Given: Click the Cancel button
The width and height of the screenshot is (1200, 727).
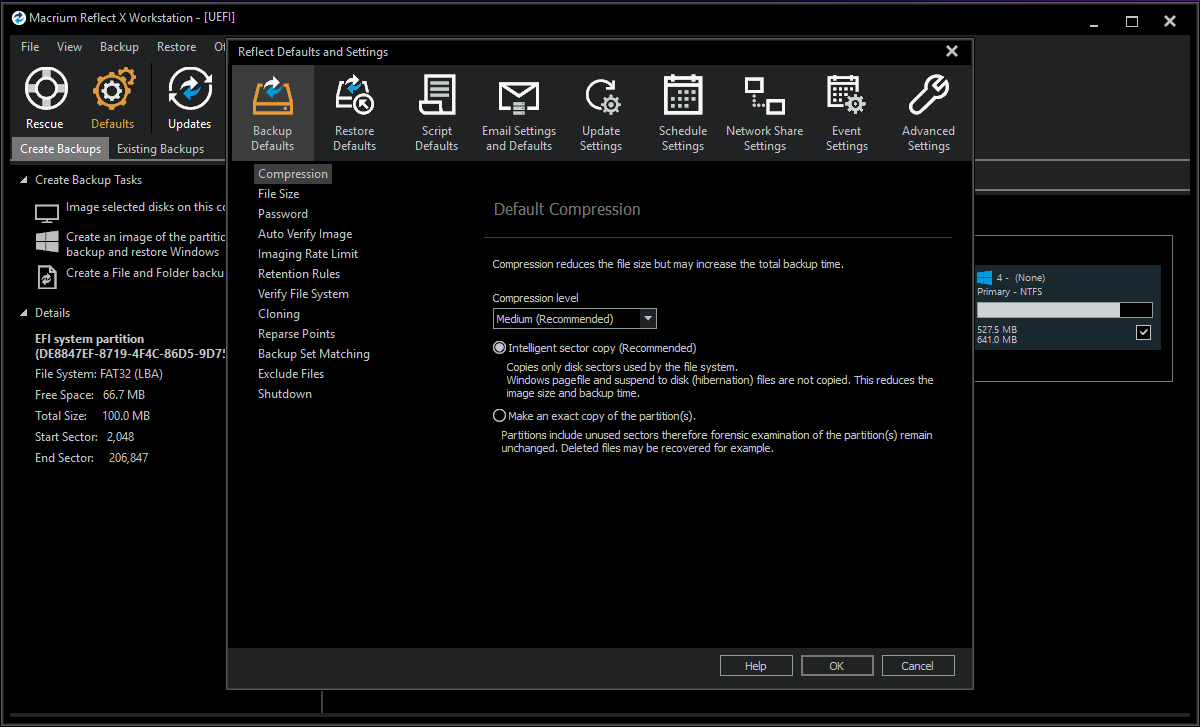Looking at the screenshot, I should (x=918, y=666).
